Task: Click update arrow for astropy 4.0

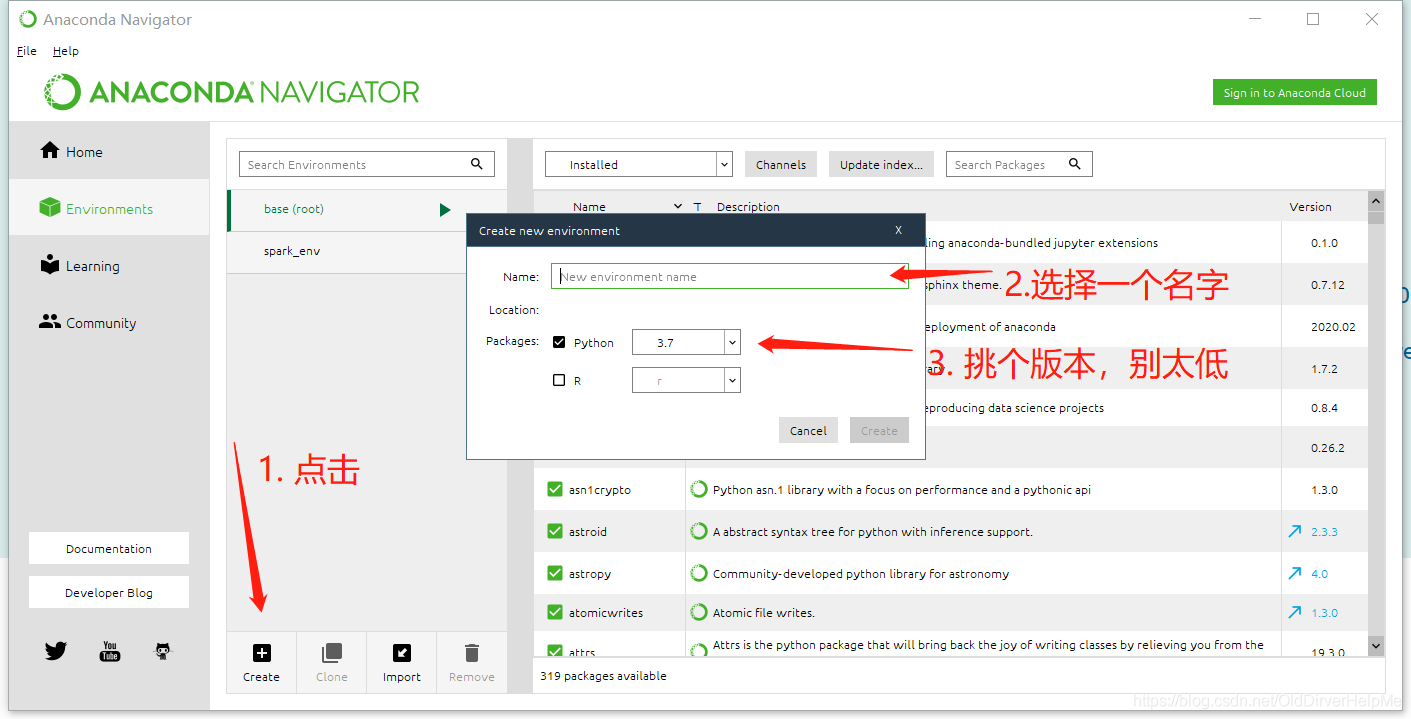Action: coord(1295,573)
